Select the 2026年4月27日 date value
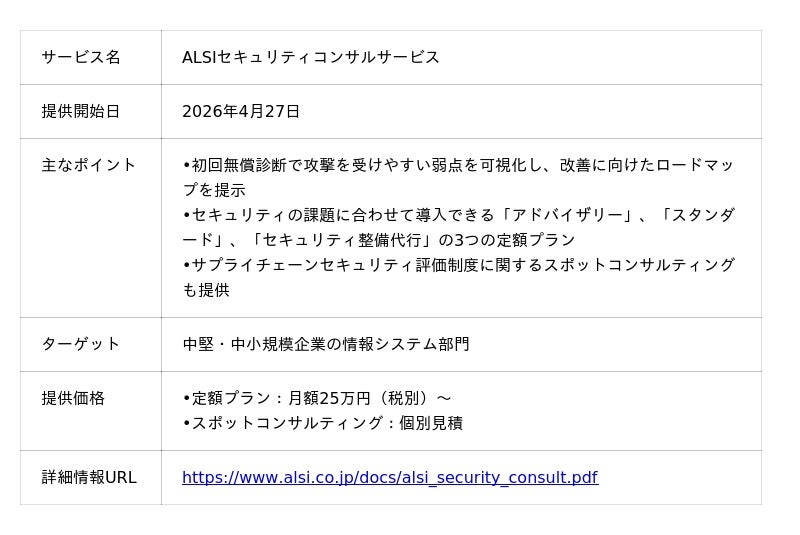This screenshot has width=800, height=535. tap(241, 111)
